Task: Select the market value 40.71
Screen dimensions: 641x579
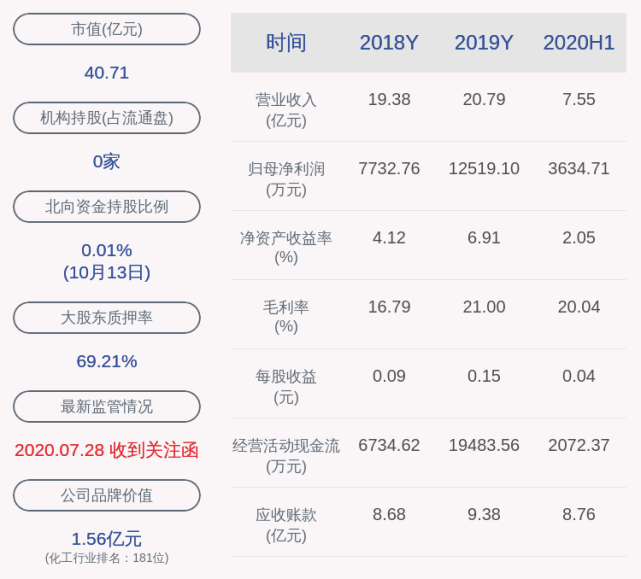Action: coord(107,73)
